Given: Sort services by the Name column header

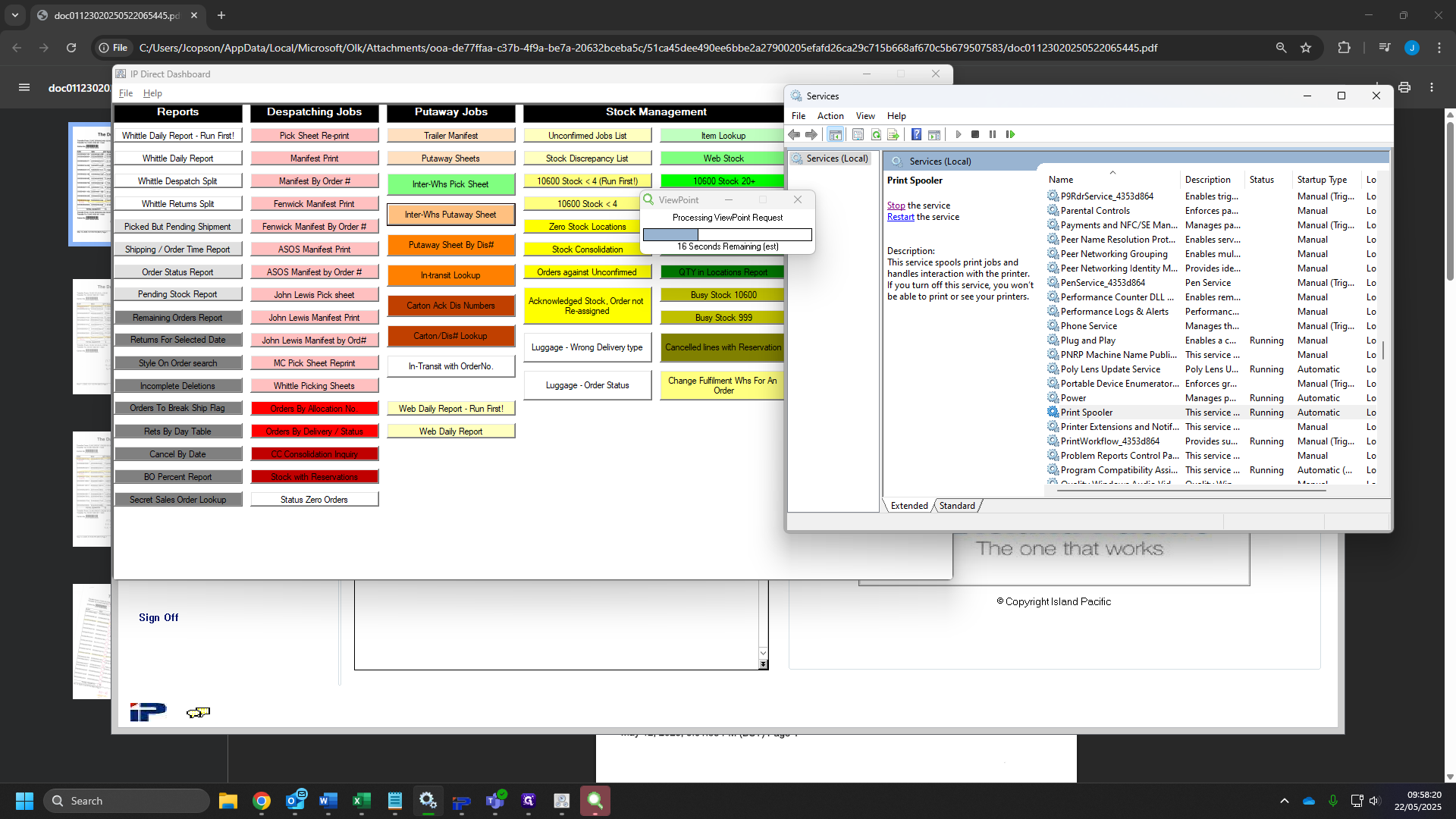Looking at the screenshot, I should tap(1112, 180).
